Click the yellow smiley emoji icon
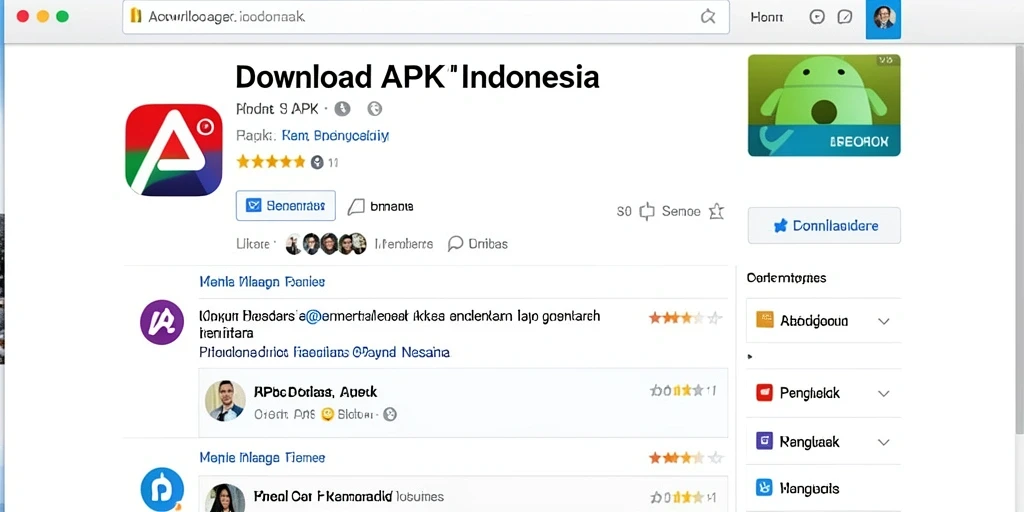Screen dimensions: 1024x512 328,414
